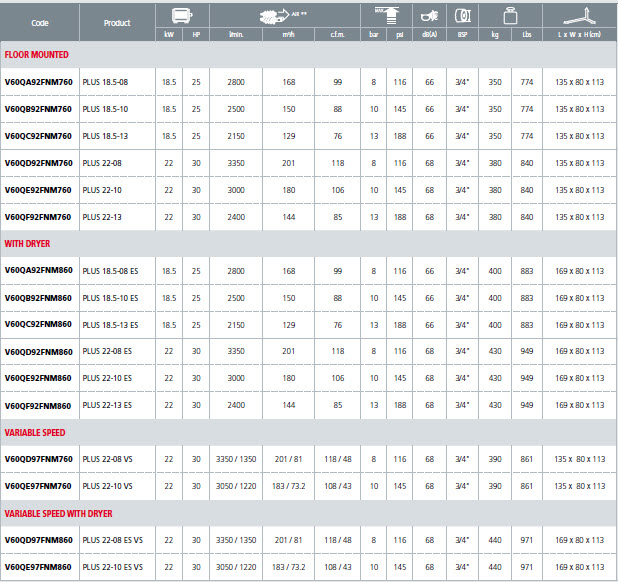Screen dimensions: 618x582
Task: Click the outlet connection pipe icon
Action: (x=463, y=16)
